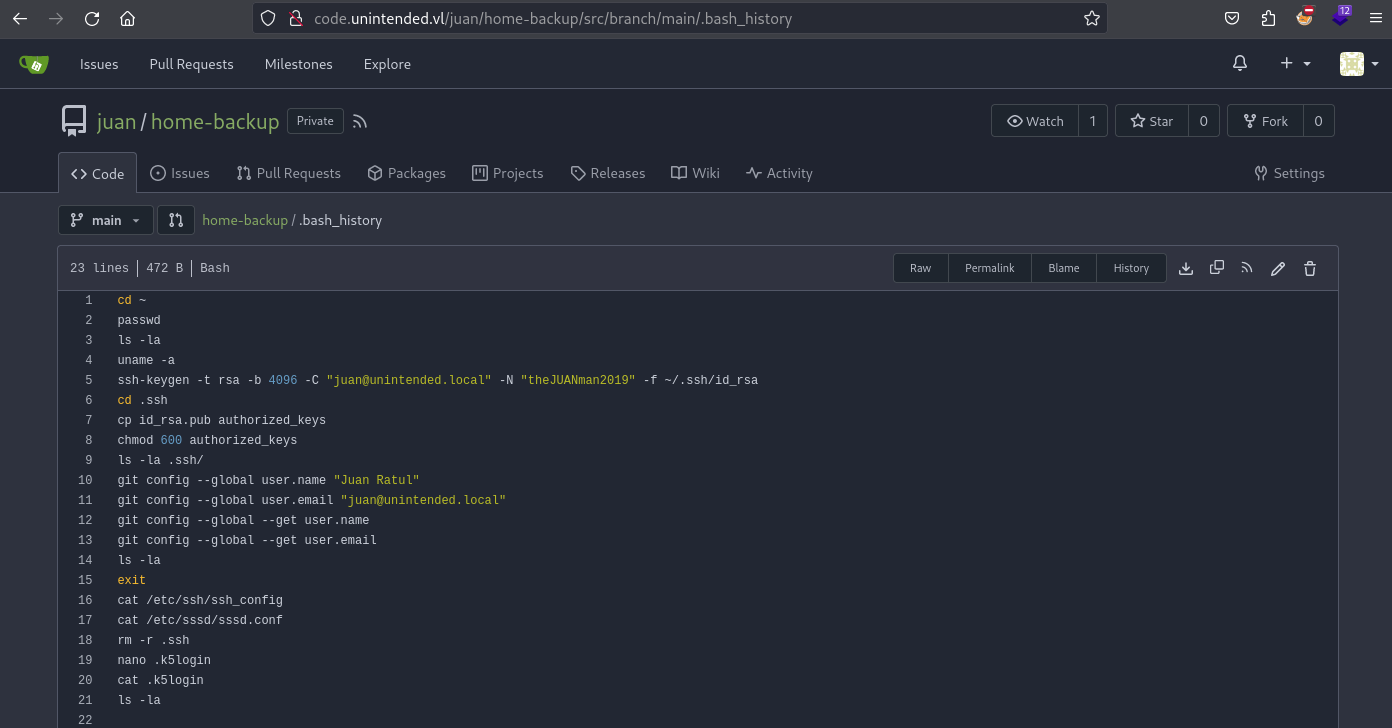Open the notifications bell
The width and height of the screenshot is (1392, 728).
coord(1240,64)
